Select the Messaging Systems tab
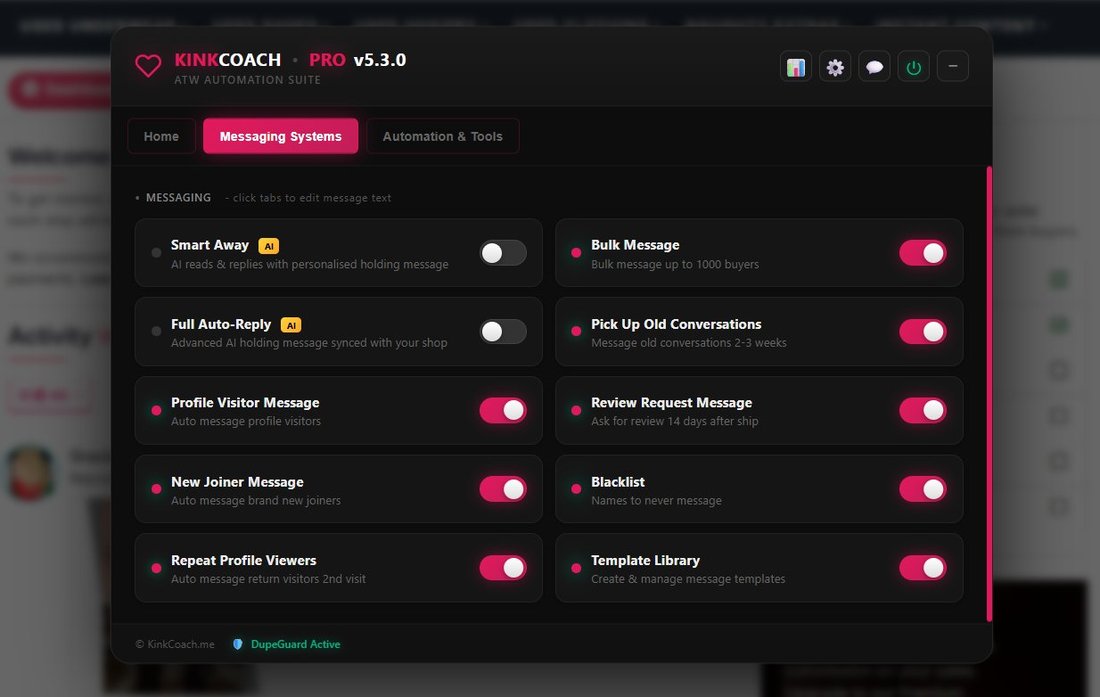Viewport: 1100px width, 697px height. tap(281, 136)
